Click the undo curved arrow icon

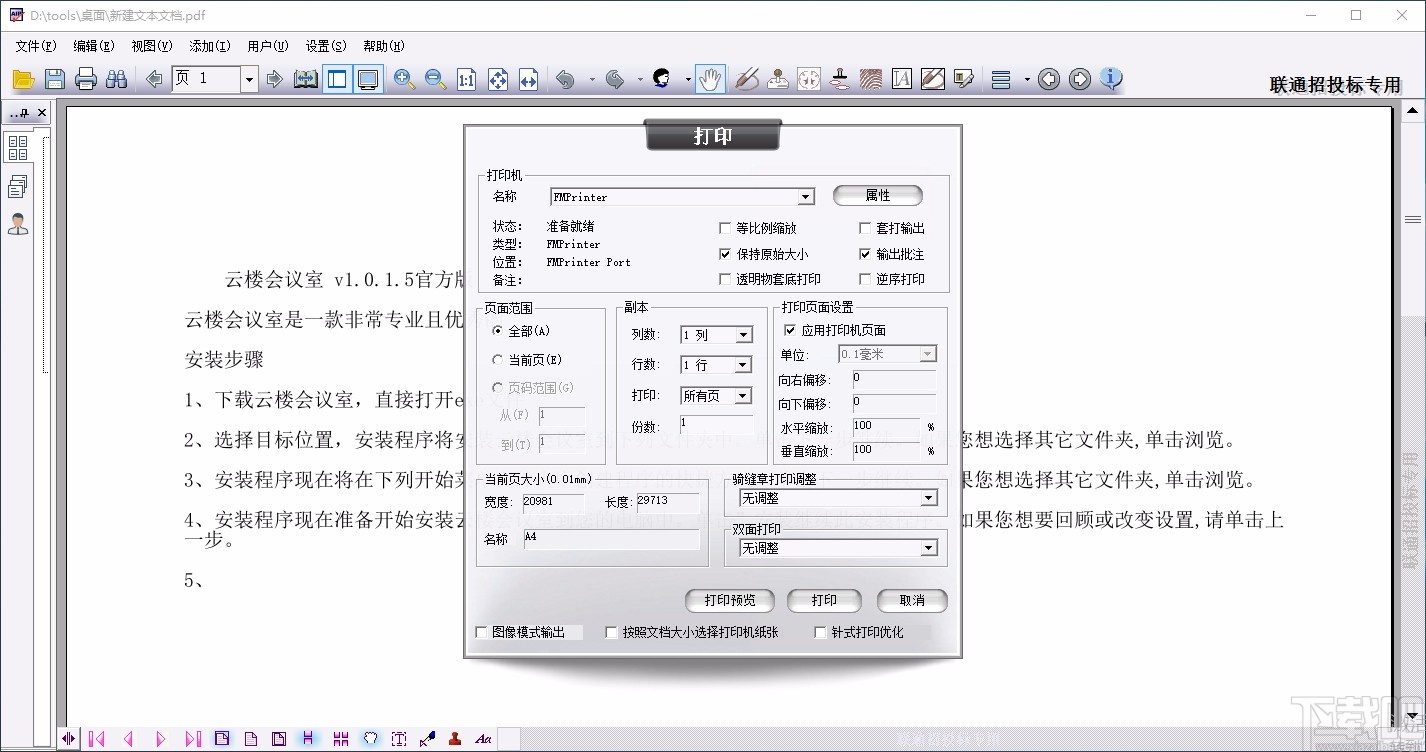[x=566, y=80]
